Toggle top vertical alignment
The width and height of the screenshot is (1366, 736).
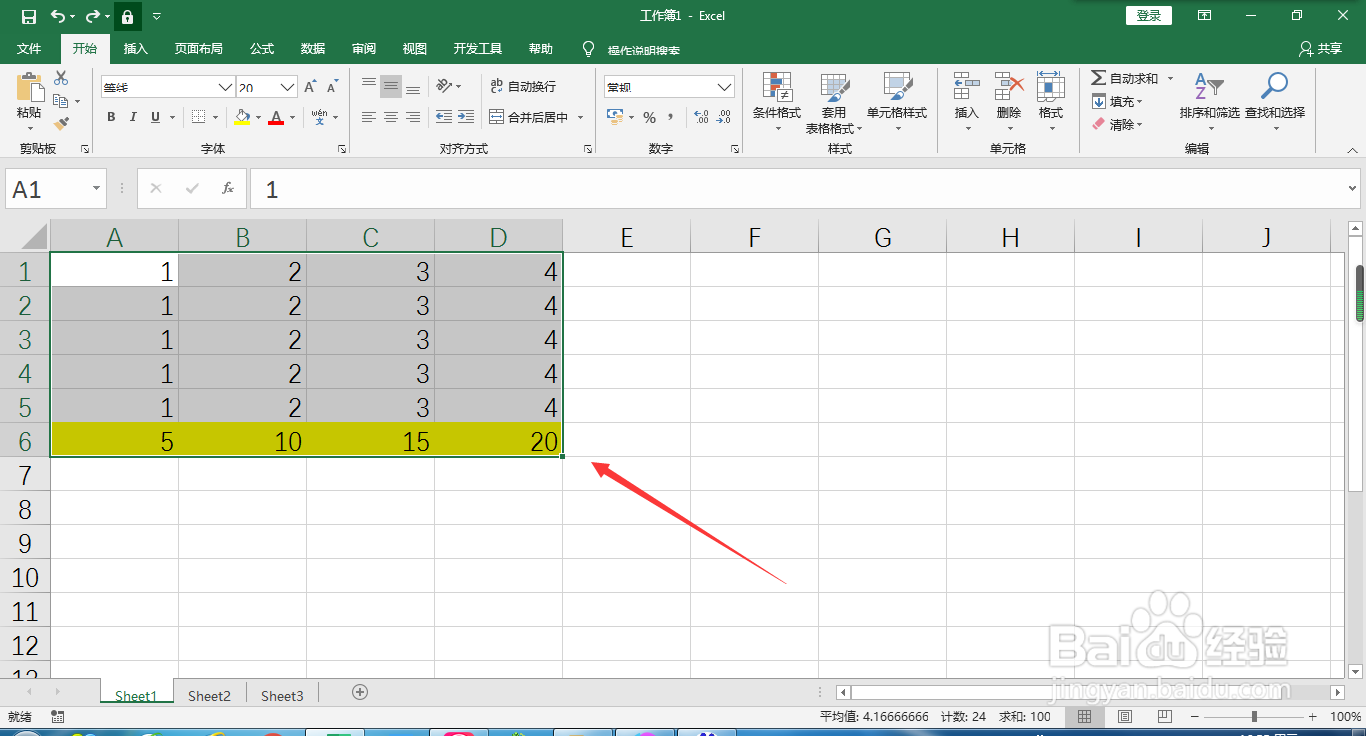[369, 86]
